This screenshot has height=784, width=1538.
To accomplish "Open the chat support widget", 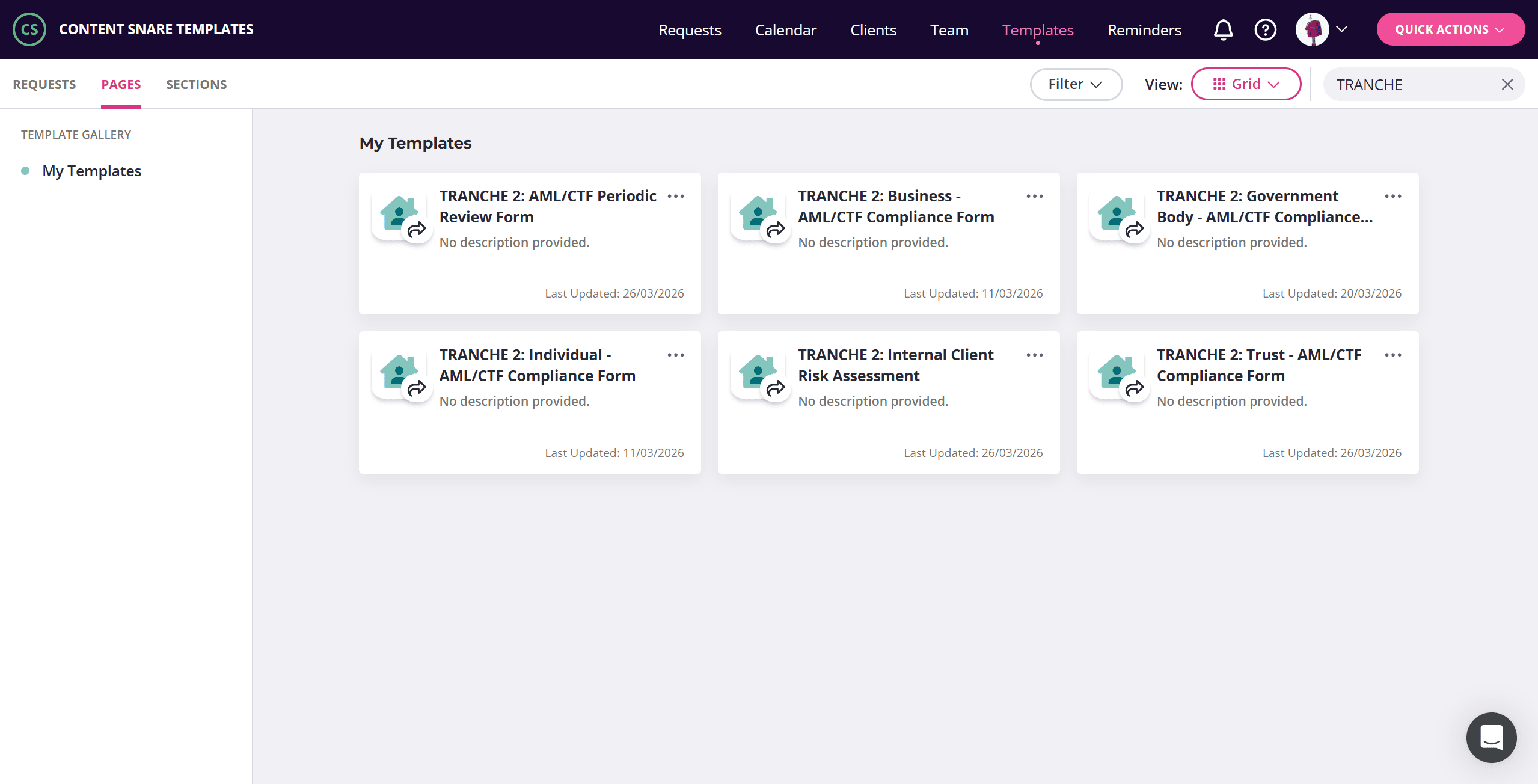I will (1491, 737).
